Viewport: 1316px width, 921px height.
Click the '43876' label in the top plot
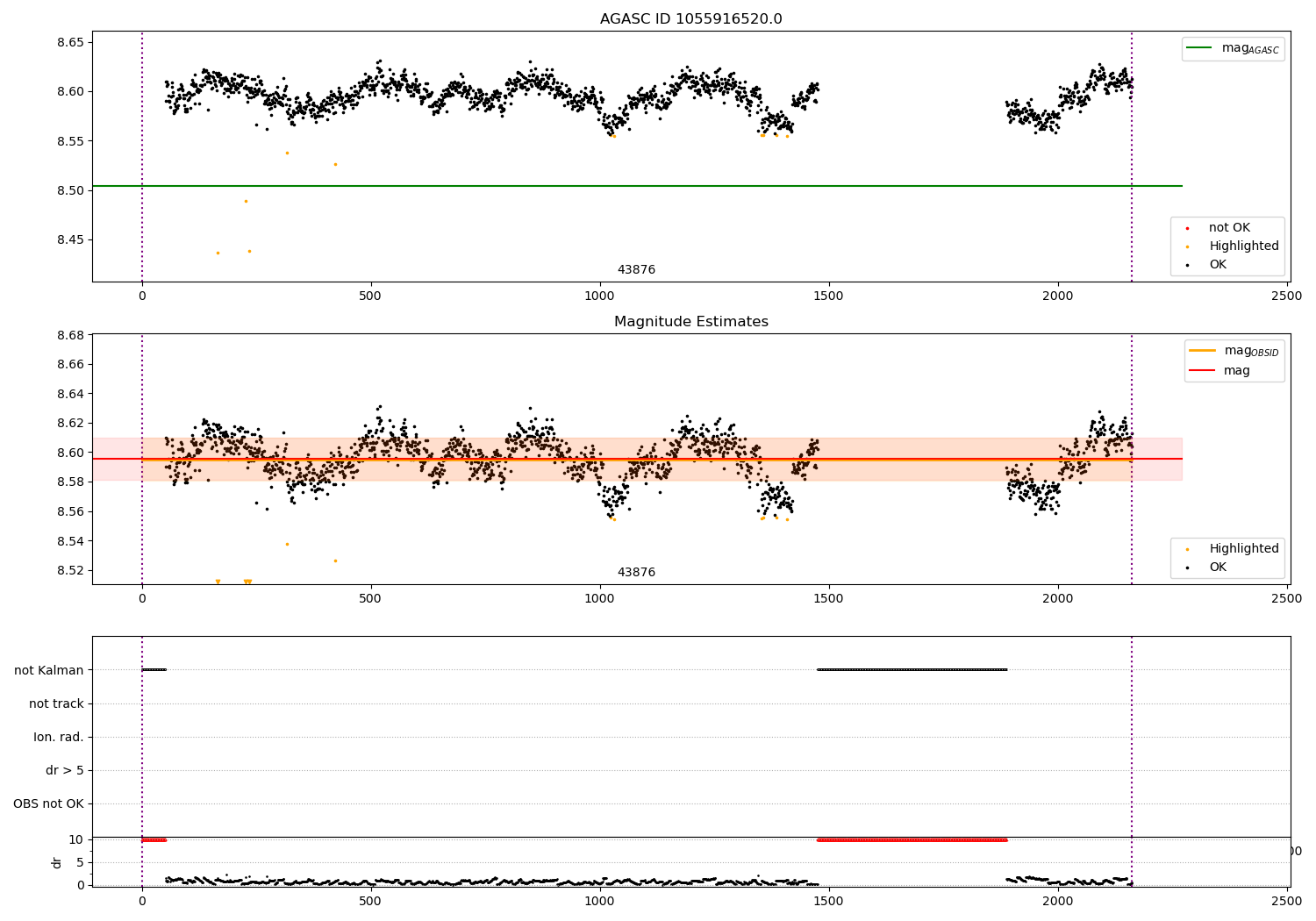tap(636, 270)
